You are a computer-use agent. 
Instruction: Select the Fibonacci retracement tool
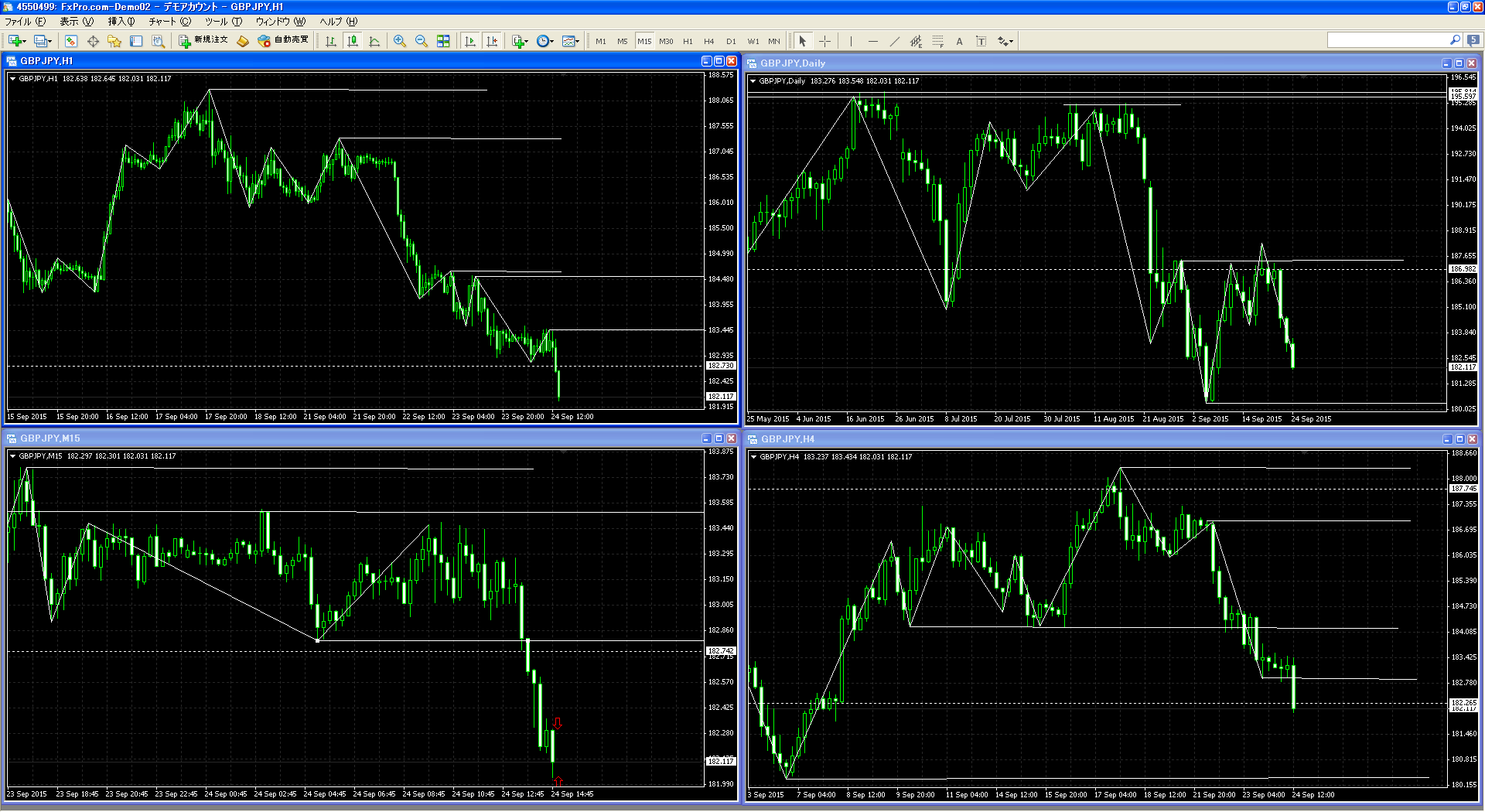coord(937,41)
